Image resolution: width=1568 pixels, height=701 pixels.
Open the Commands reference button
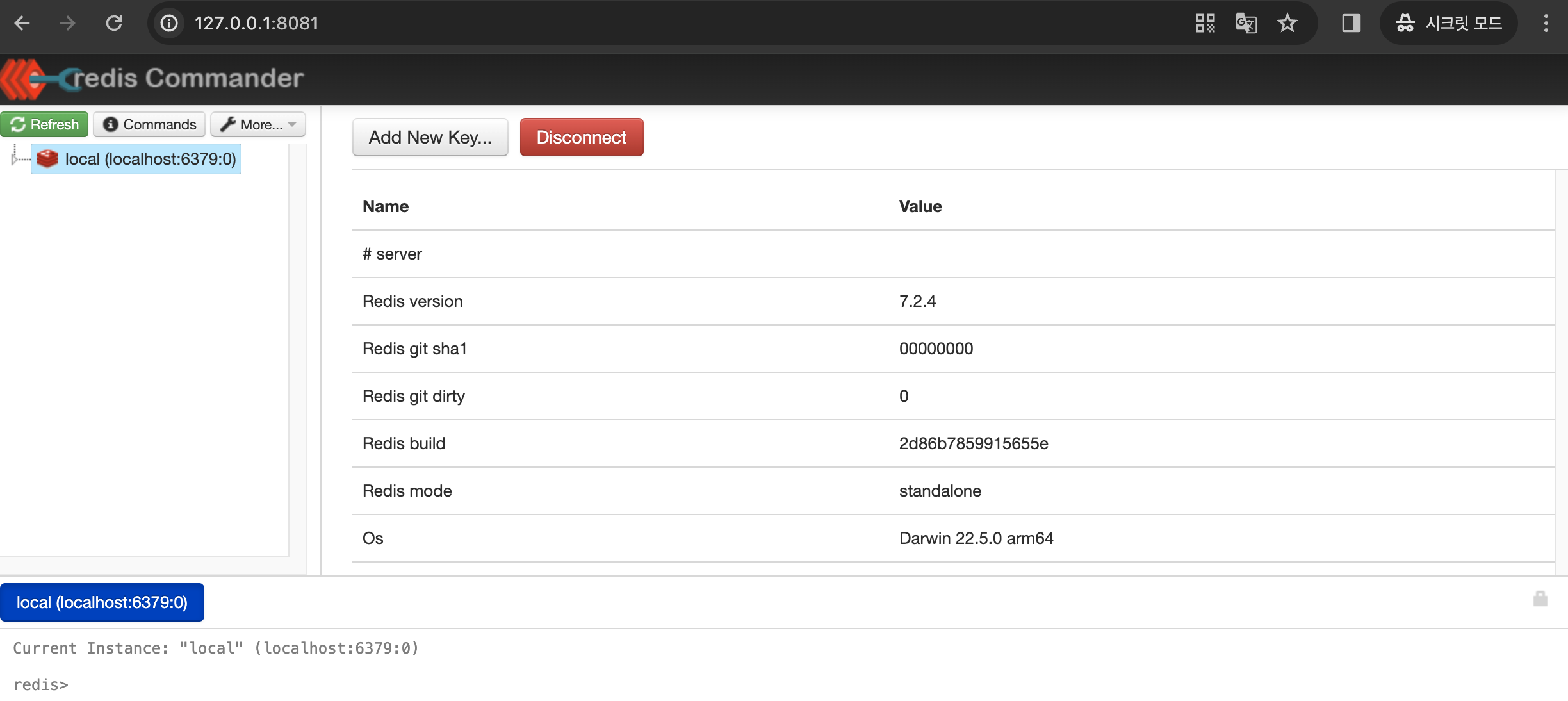point(149,124)
